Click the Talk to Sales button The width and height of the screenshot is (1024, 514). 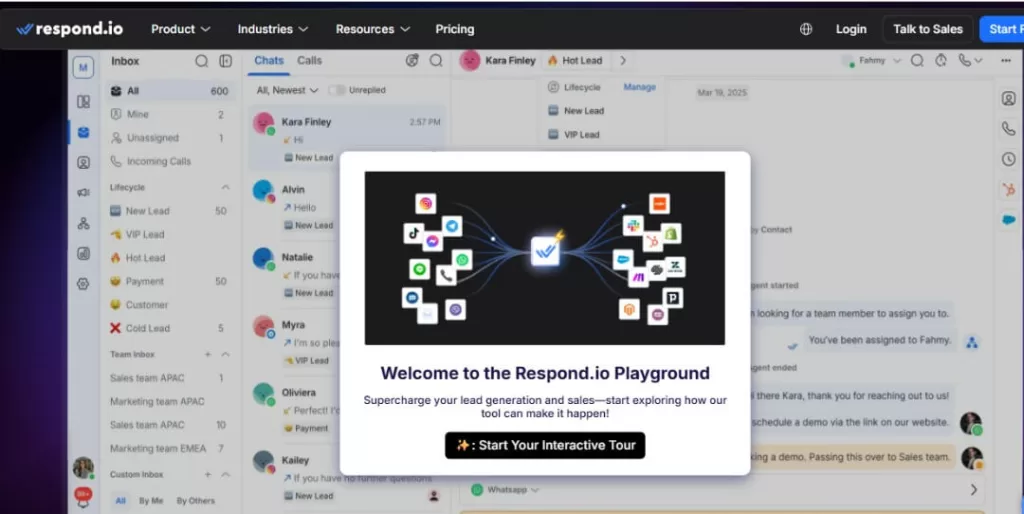(x=927, y=29)
